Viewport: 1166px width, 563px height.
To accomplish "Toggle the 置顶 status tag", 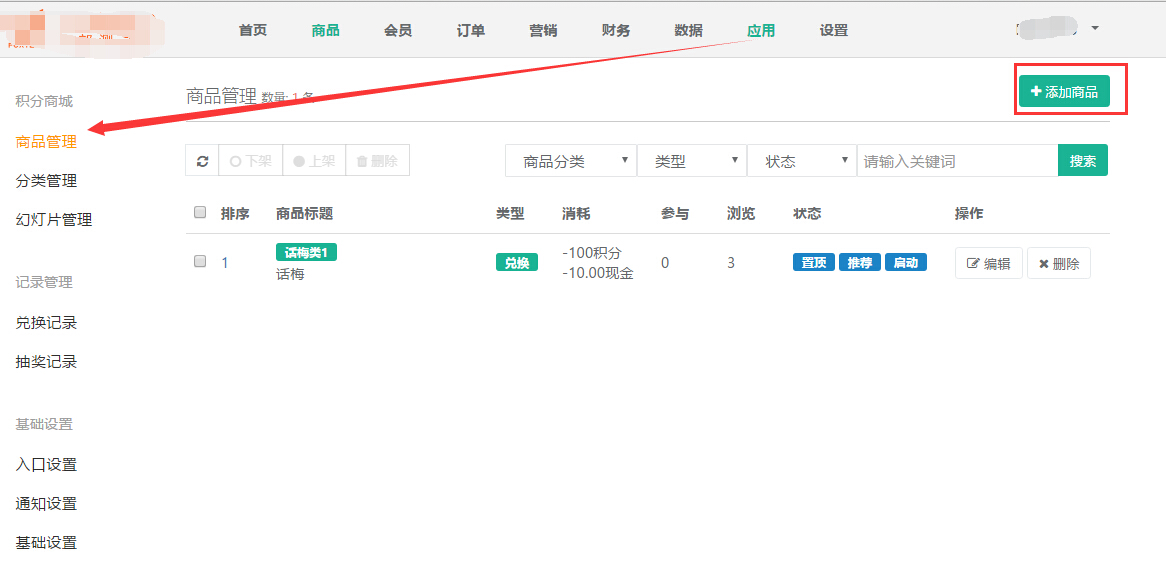I will coord(814,263).
